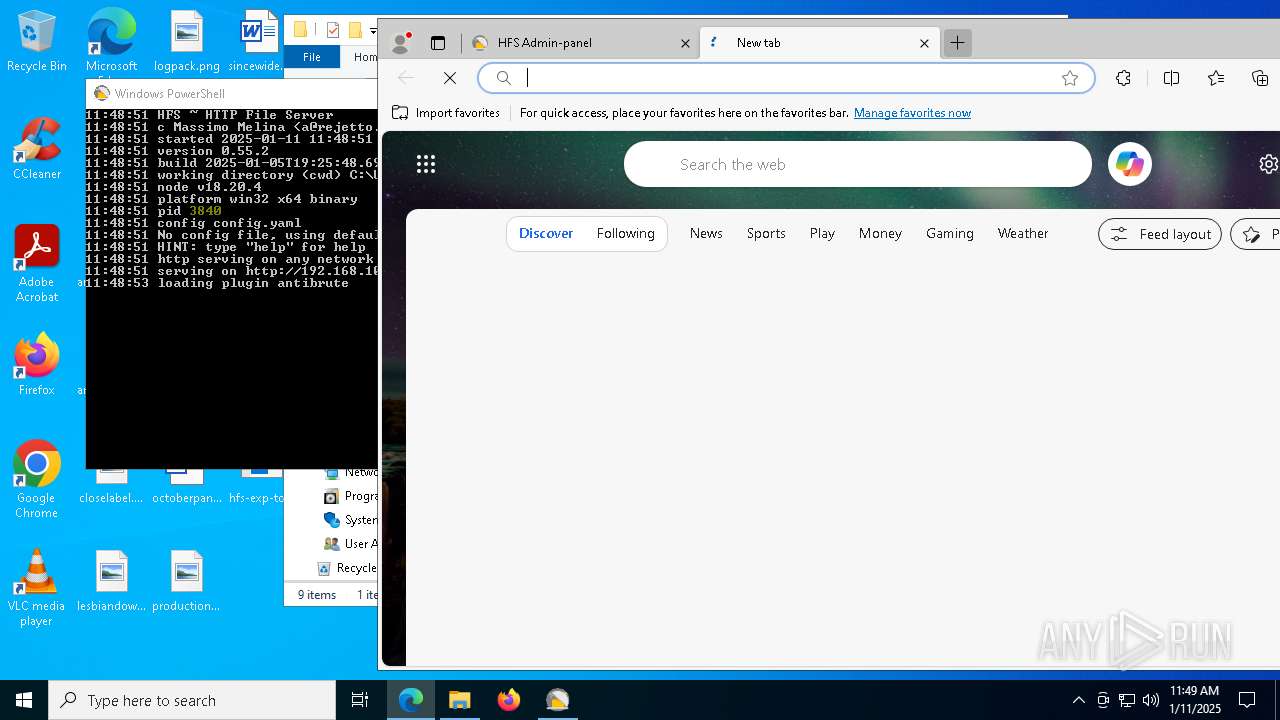This screenshot has height=720, width=1280.
Task: Open the File tab in File Explorer
Action: pyautogui.click(x=312, y=57)
